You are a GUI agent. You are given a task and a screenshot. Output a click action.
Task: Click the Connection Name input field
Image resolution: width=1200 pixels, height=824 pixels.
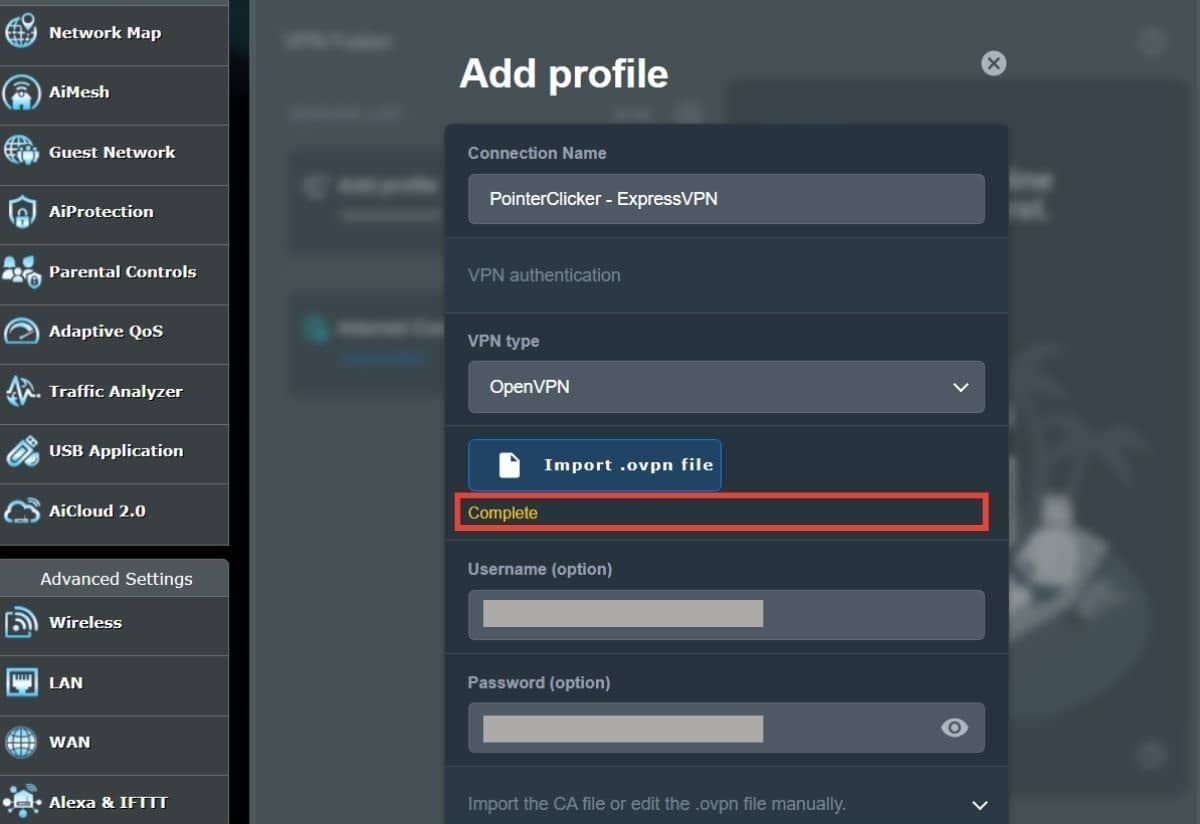click(x=726, y=199)
